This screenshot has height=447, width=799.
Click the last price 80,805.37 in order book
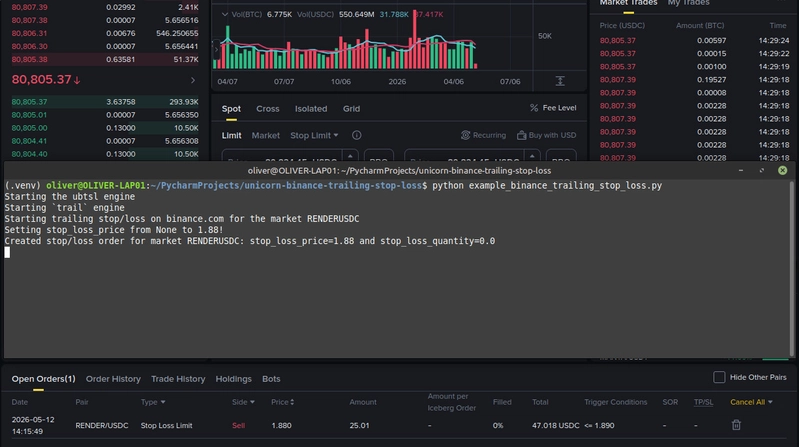pos(42,80)
